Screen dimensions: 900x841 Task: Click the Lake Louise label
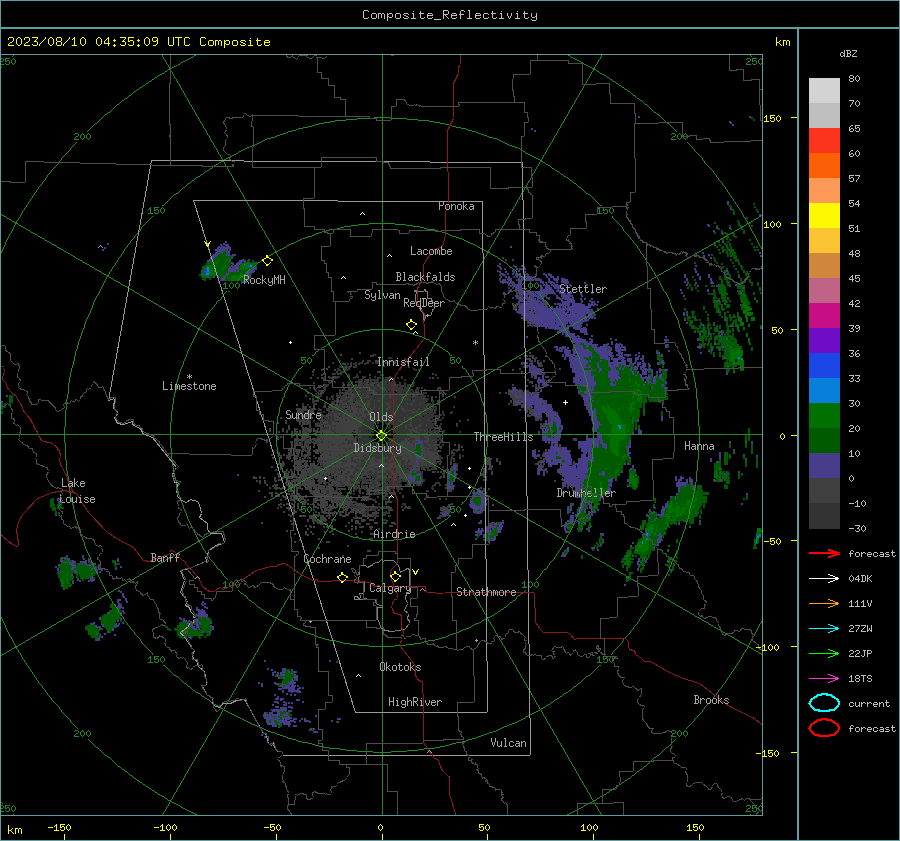tap(78, 491)
